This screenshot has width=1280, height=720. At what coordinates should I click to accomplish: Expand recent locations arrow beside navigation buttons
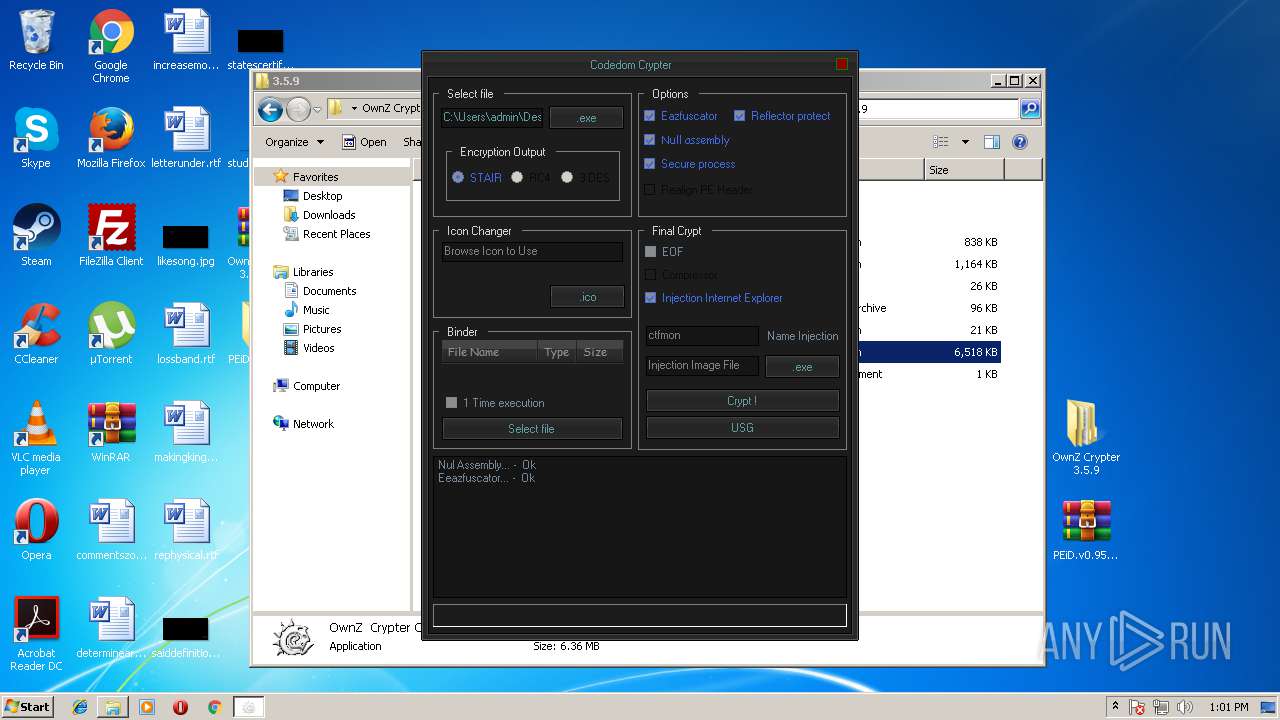(x=317, y=109)
